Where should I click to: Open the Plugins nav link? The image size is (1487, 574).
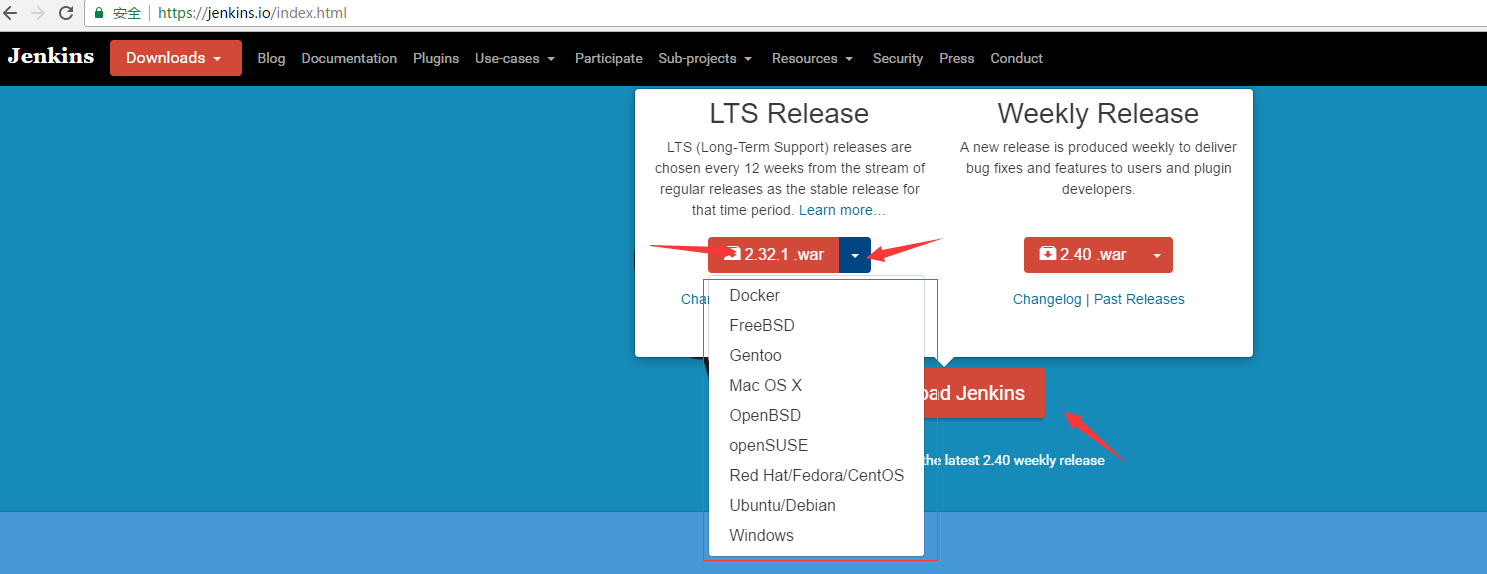tap(436, 58)
